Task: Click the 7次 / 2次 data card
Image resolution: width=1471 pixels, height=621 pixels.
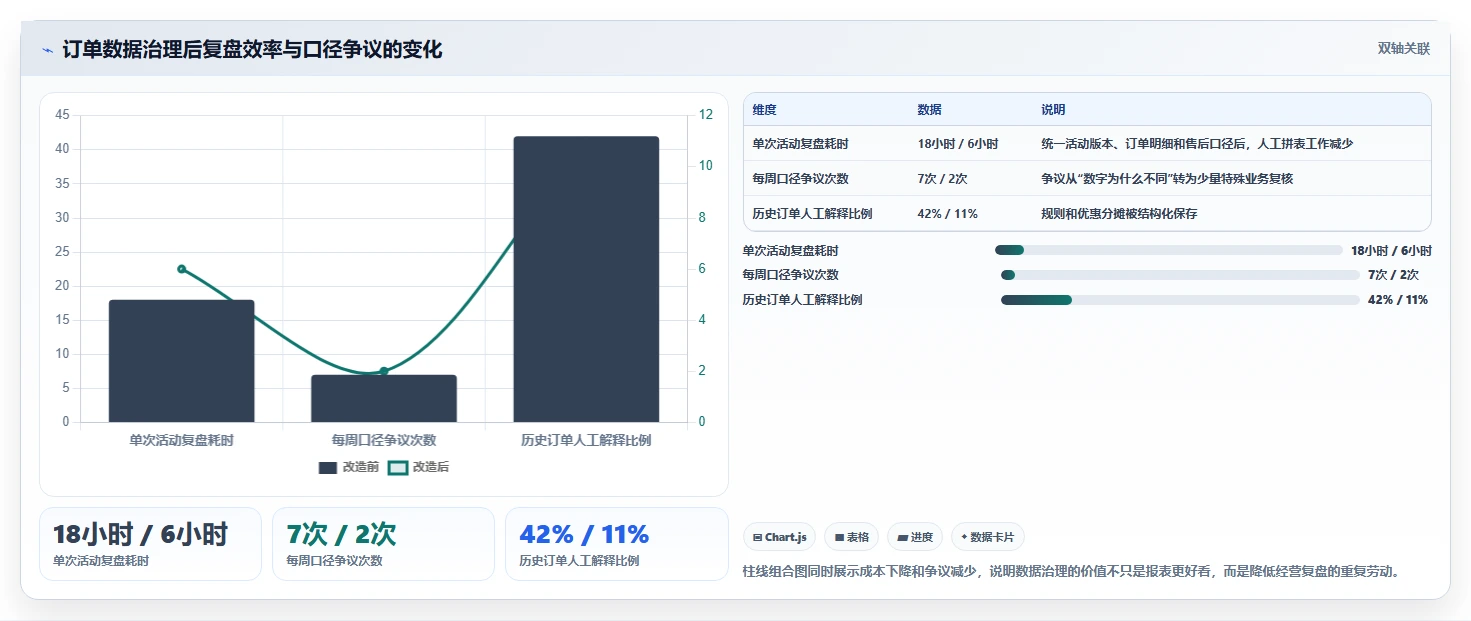Action: (x=384, y=544)
